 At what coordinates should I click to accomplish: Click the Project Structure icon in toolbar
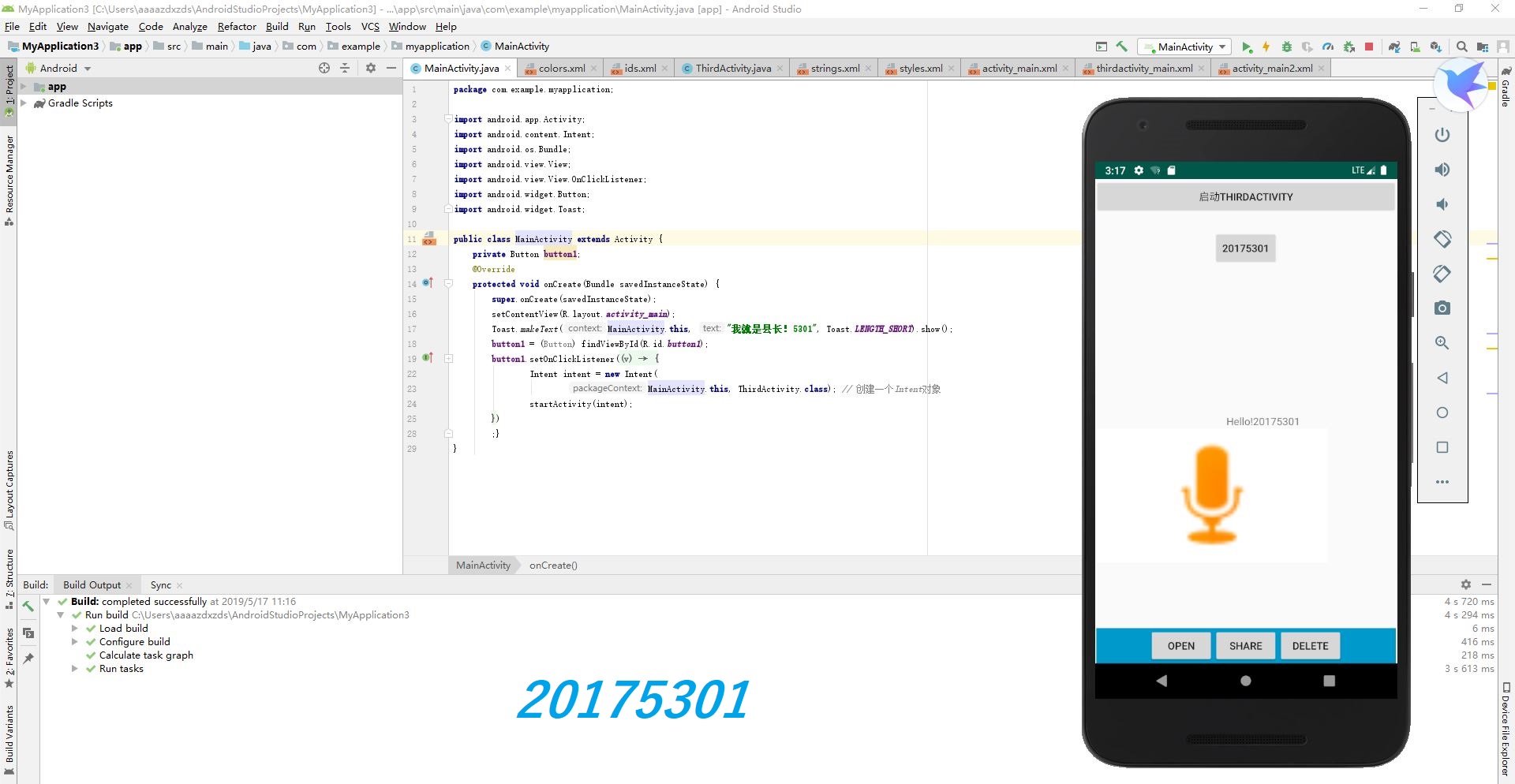pyautogui.click(x=1483, y=47)
